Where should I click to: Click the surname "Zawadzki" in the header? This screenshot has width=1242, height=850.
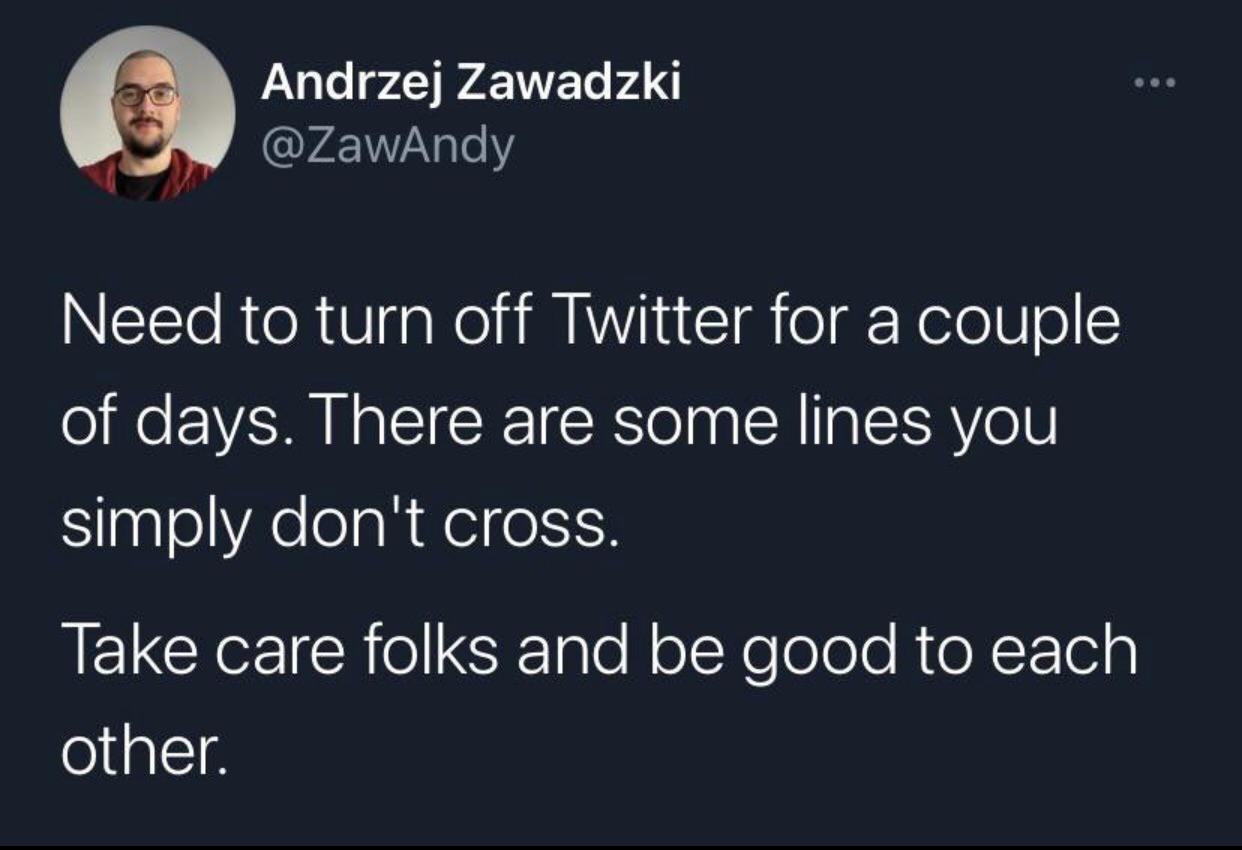coord(568,84)
